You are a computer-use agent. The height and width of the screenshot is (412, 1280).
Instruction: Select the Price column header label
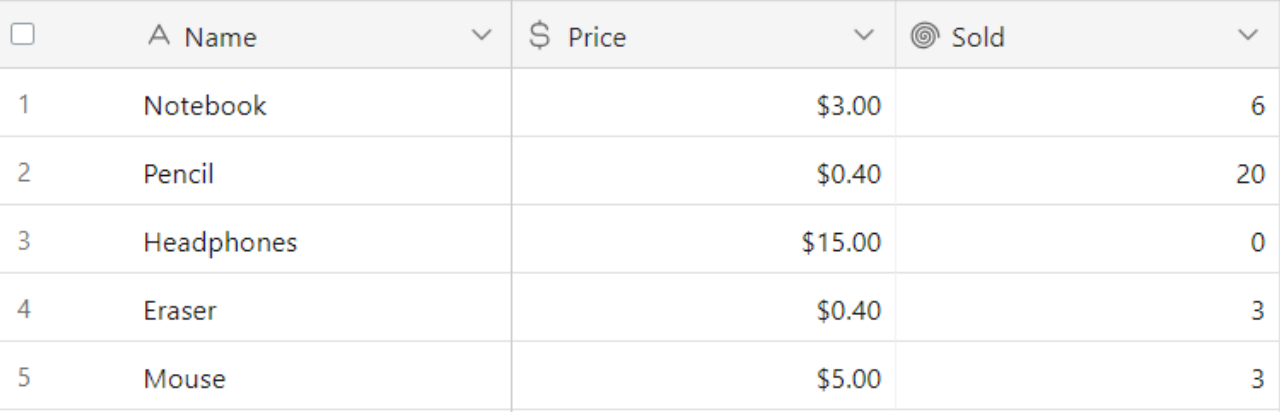pos(597,37)
